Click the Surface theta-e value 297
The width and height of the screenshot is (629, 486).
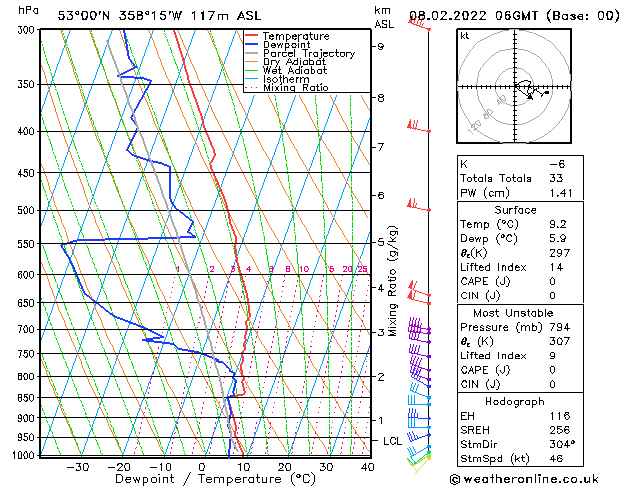click(x=560, y=253)
